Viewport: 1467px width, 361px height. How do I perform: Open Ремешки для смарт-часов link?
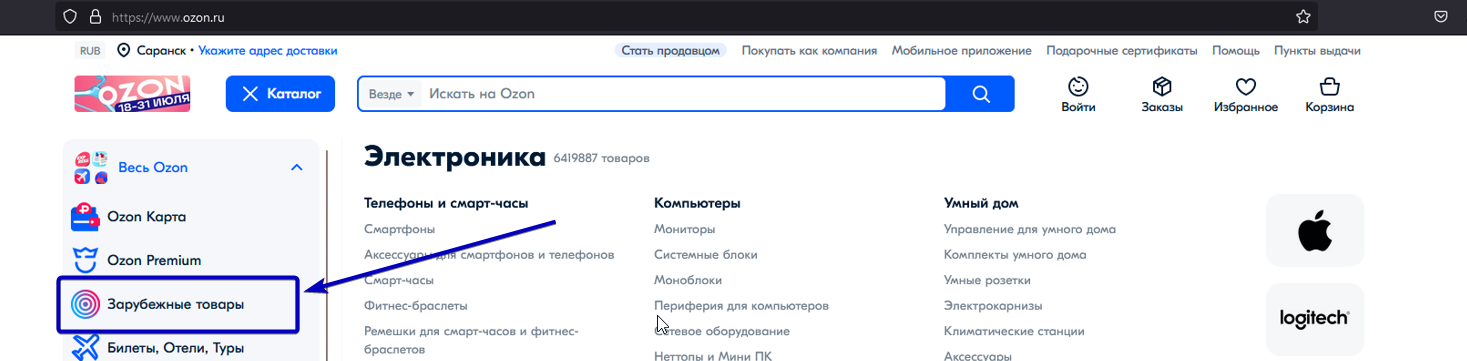coord(471,340)
